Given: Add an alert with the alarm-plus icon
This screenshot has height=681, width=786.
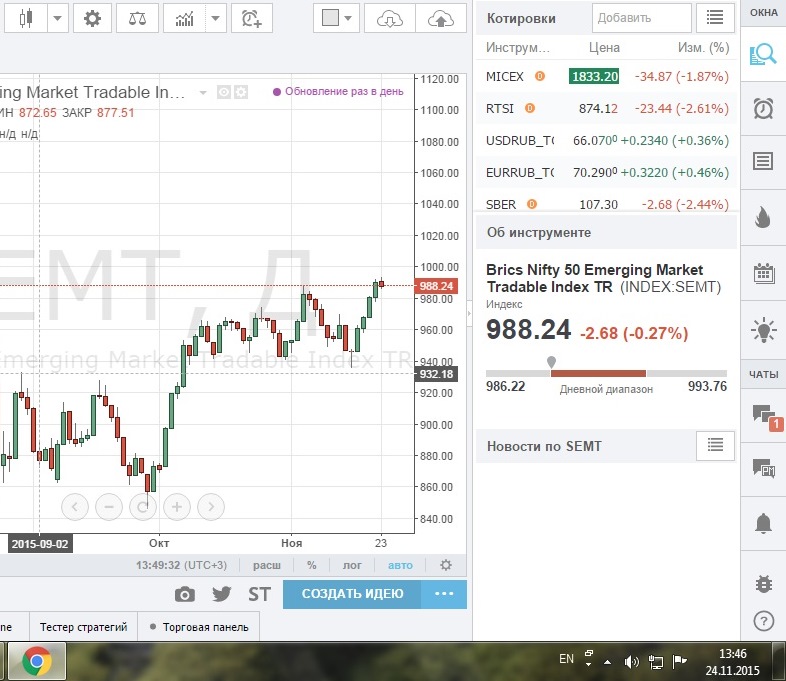Looking at the screenshot, I should point(252,18).
